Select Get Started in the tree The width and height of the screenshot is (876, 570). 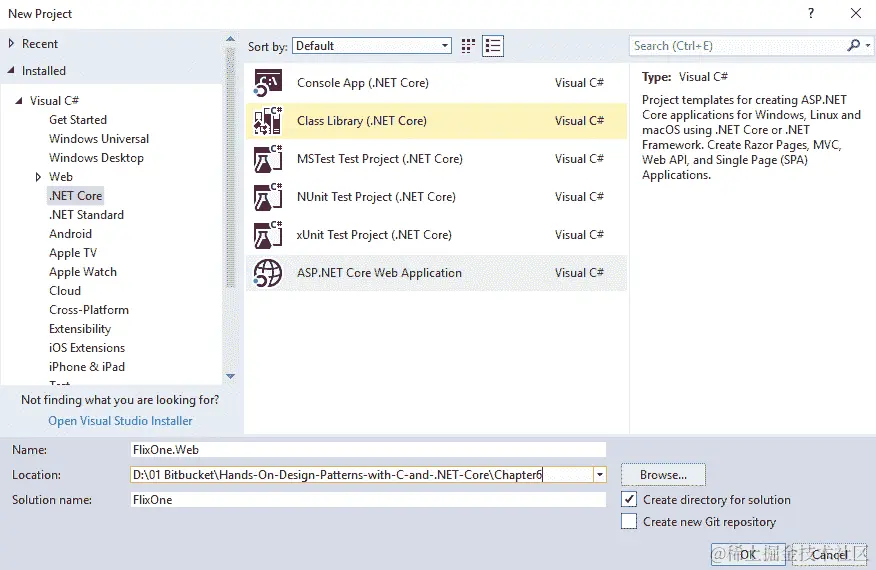pos(78,120)
